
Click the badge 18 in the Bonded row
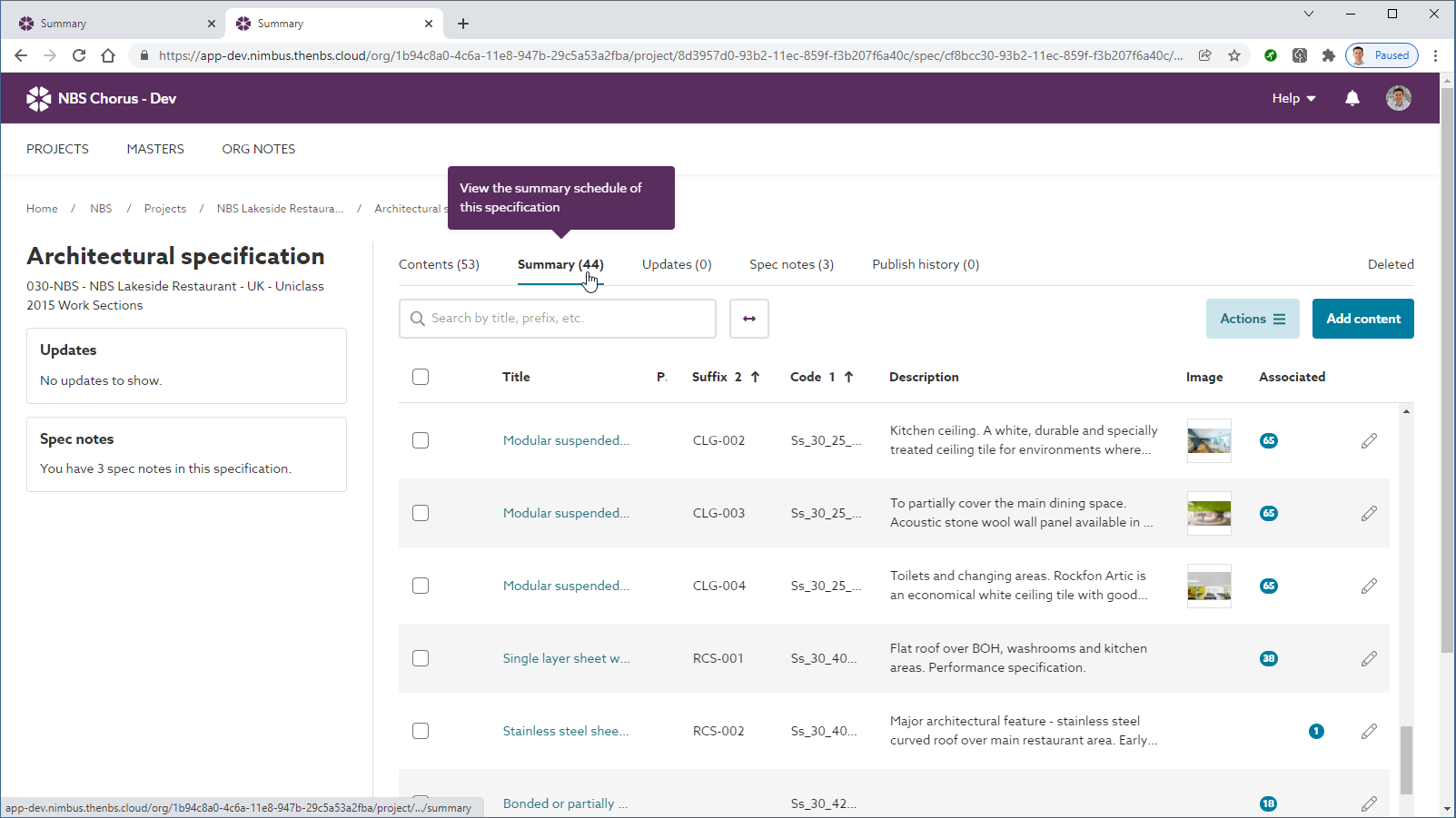click(x=1269, y=803)
